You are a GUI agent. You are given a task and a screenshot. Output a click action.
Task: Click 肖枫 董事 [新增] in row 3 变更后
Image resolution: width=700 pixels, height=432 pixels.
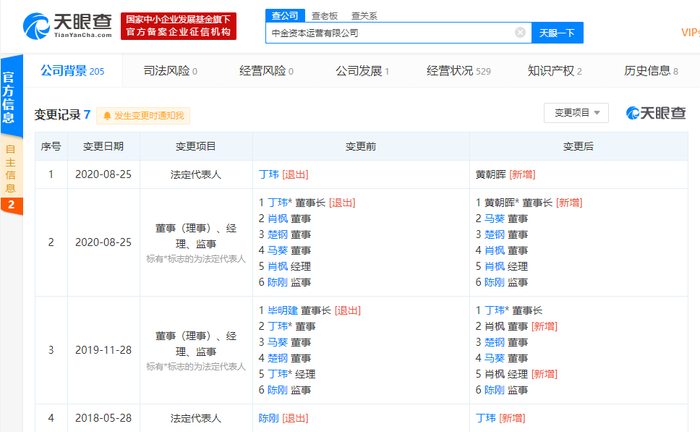521,327
